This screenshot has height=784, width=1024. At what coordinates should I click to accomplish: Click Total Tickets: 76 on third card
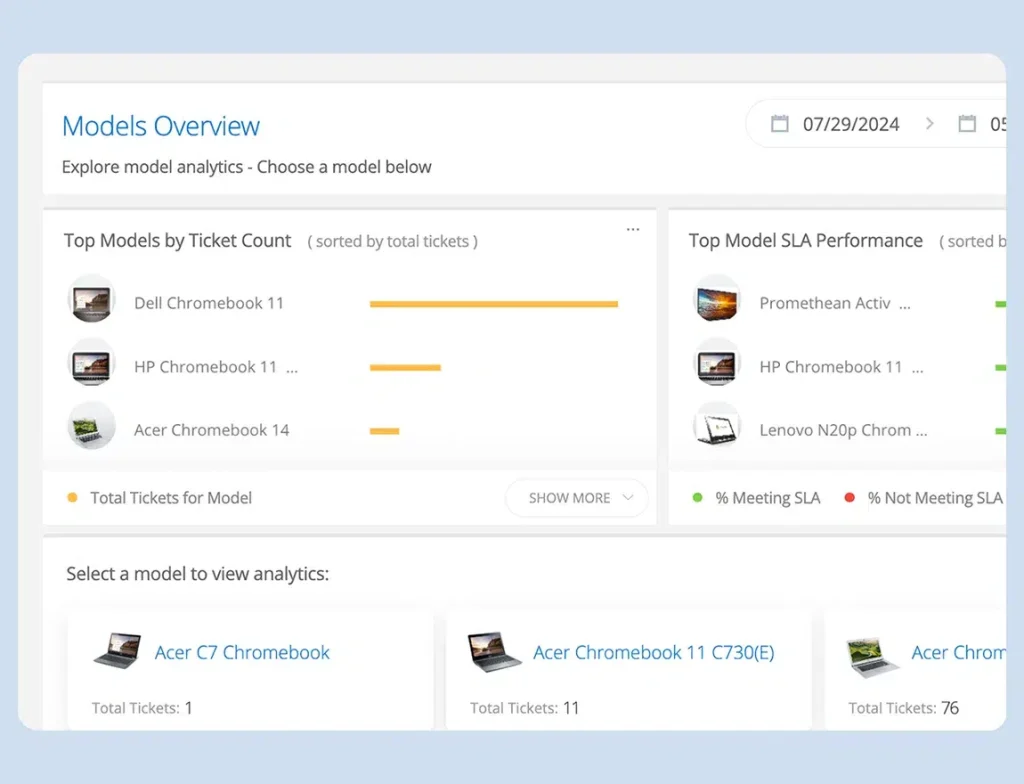coord(903,708)
